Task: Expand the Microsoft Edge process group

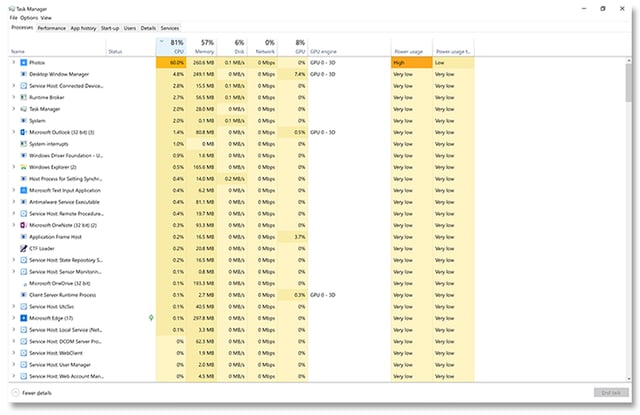Action: click(13, 318)
